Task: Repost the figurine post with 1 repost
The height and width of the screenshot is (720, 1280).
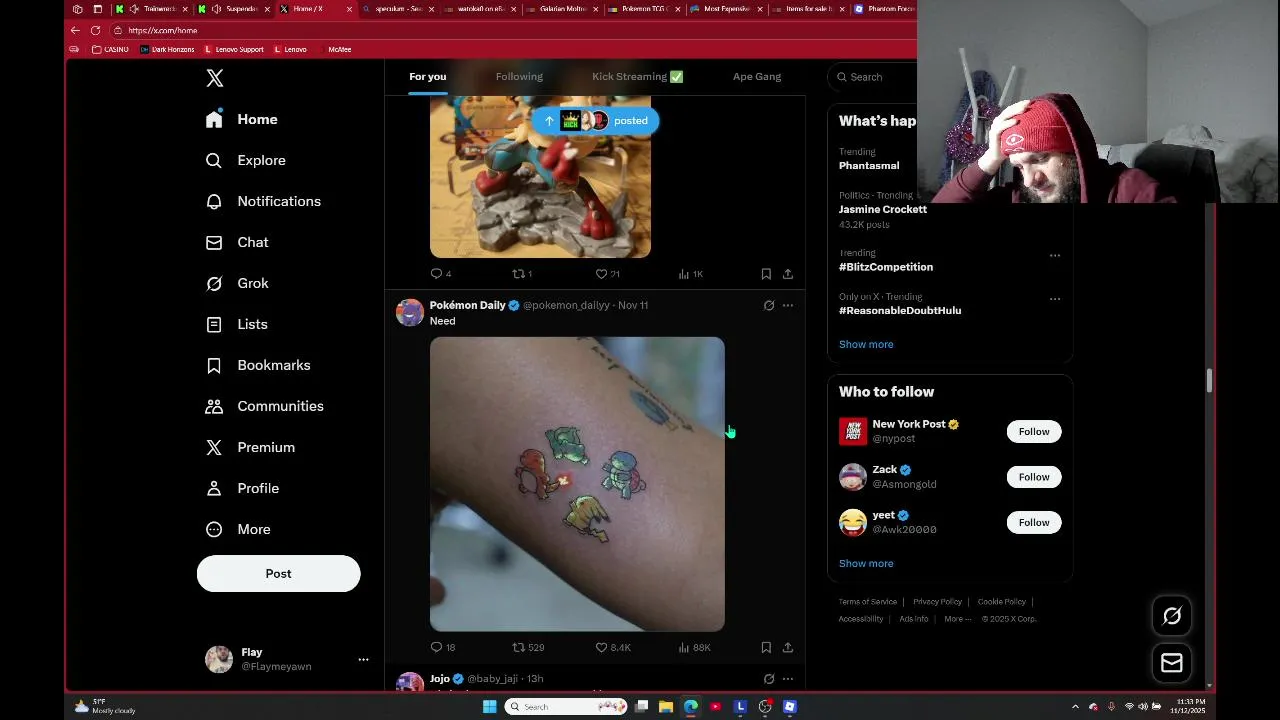Action: [x=522, y=273]
